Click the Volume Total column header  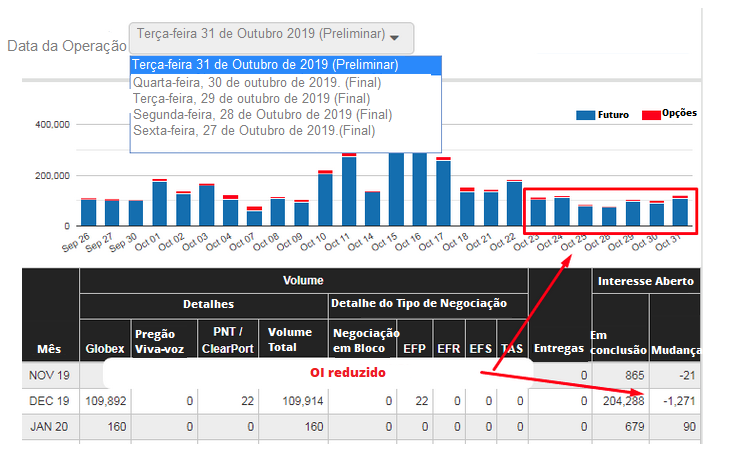pyautogui.click(x=289, y=339)
